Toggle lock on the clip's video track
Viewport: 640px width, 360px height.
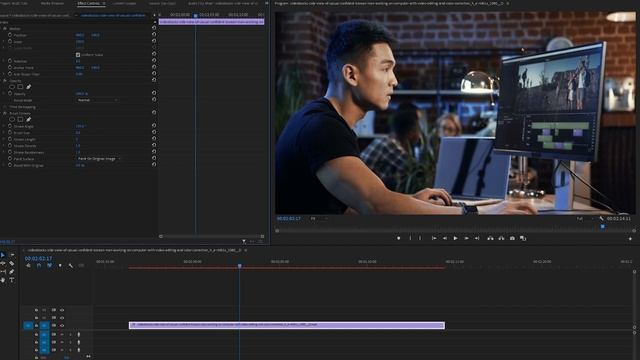36,326
